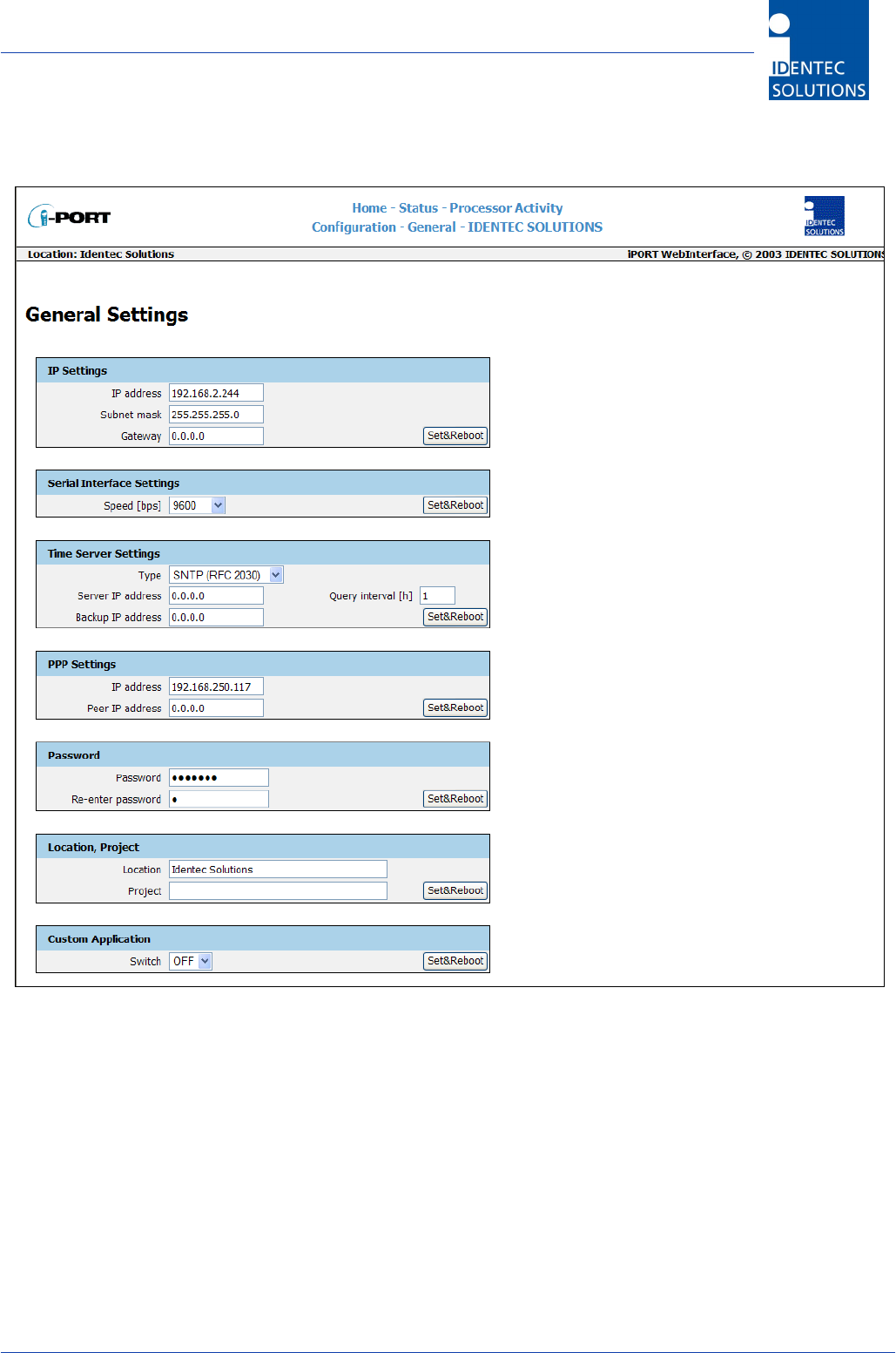This screenshot has height=1353, width=896.
Task: Click Set&Reboot in Serial Interface Settings
Action: 455,505
